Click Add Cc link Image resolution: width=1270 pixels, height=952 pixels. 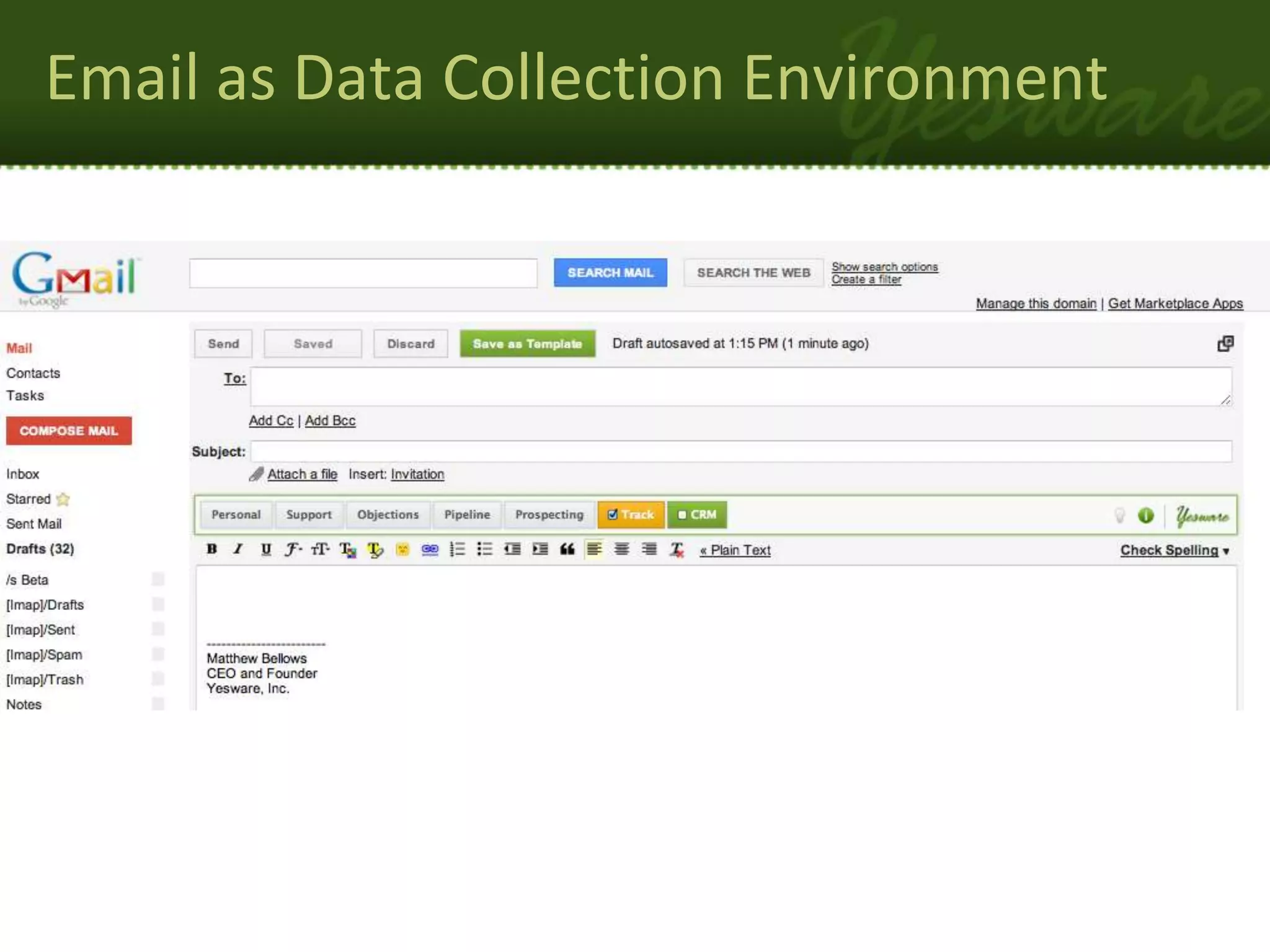tap(271, 421)
